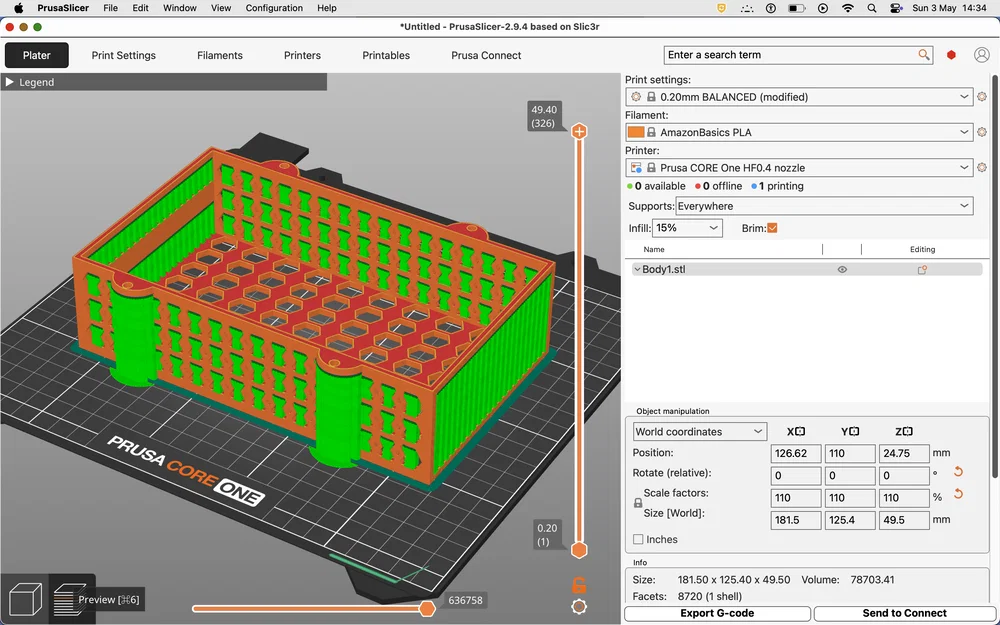Open macOS Spotlight search icon
The width and height of the screenshot is (1000, 625).
[x=872, y=8]
